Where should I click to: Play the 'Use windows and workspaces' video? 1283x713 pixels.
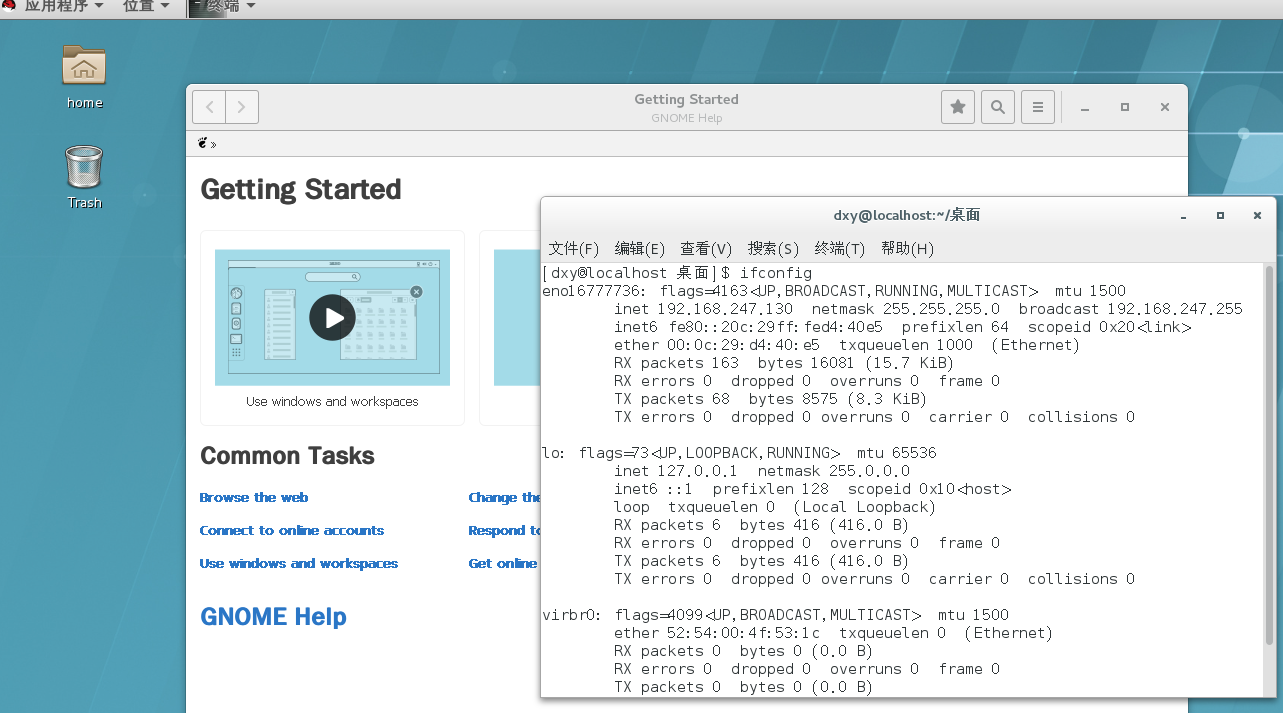click(331, 317)
